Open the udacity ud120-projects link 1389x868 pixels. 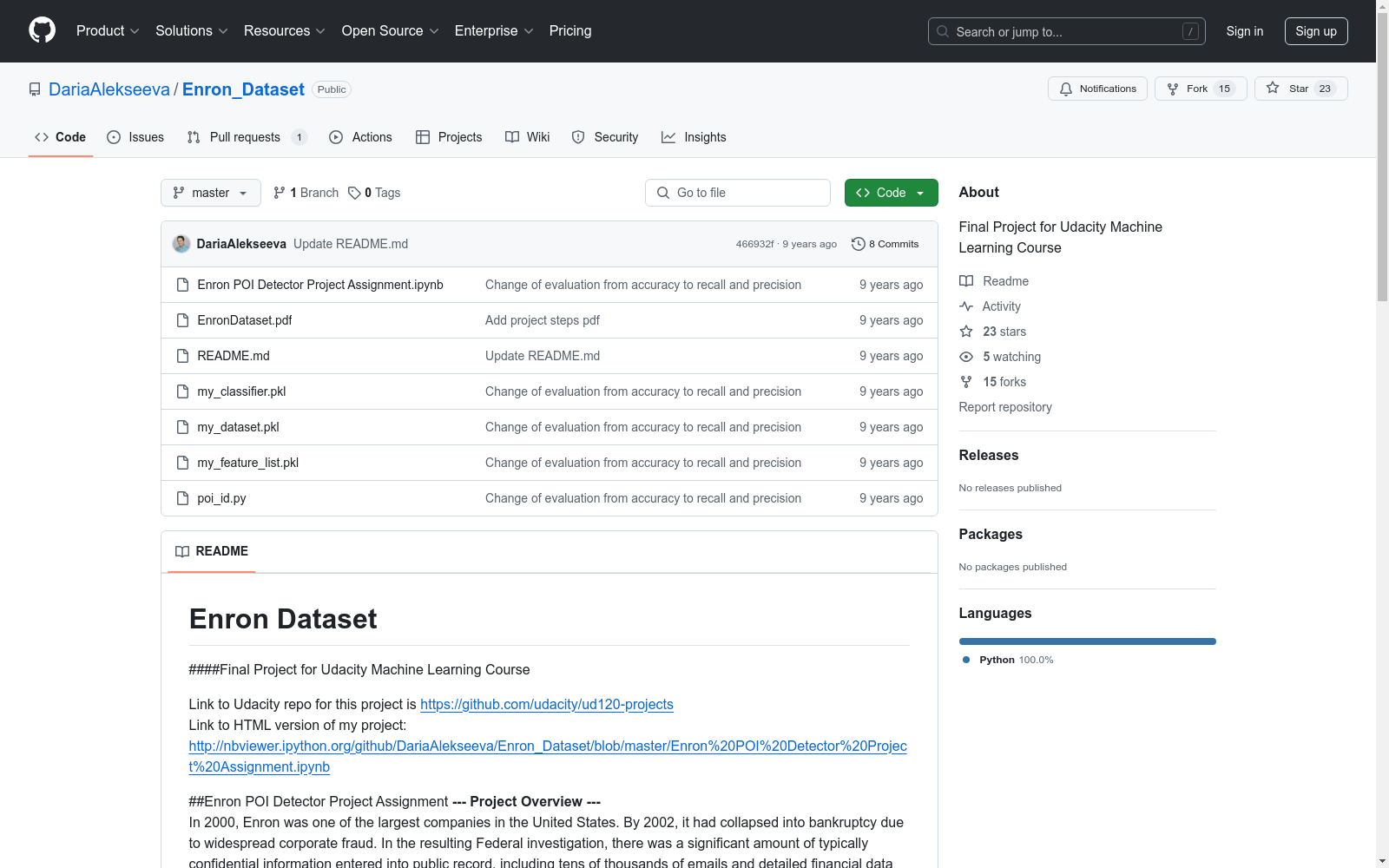pos(547,704)
